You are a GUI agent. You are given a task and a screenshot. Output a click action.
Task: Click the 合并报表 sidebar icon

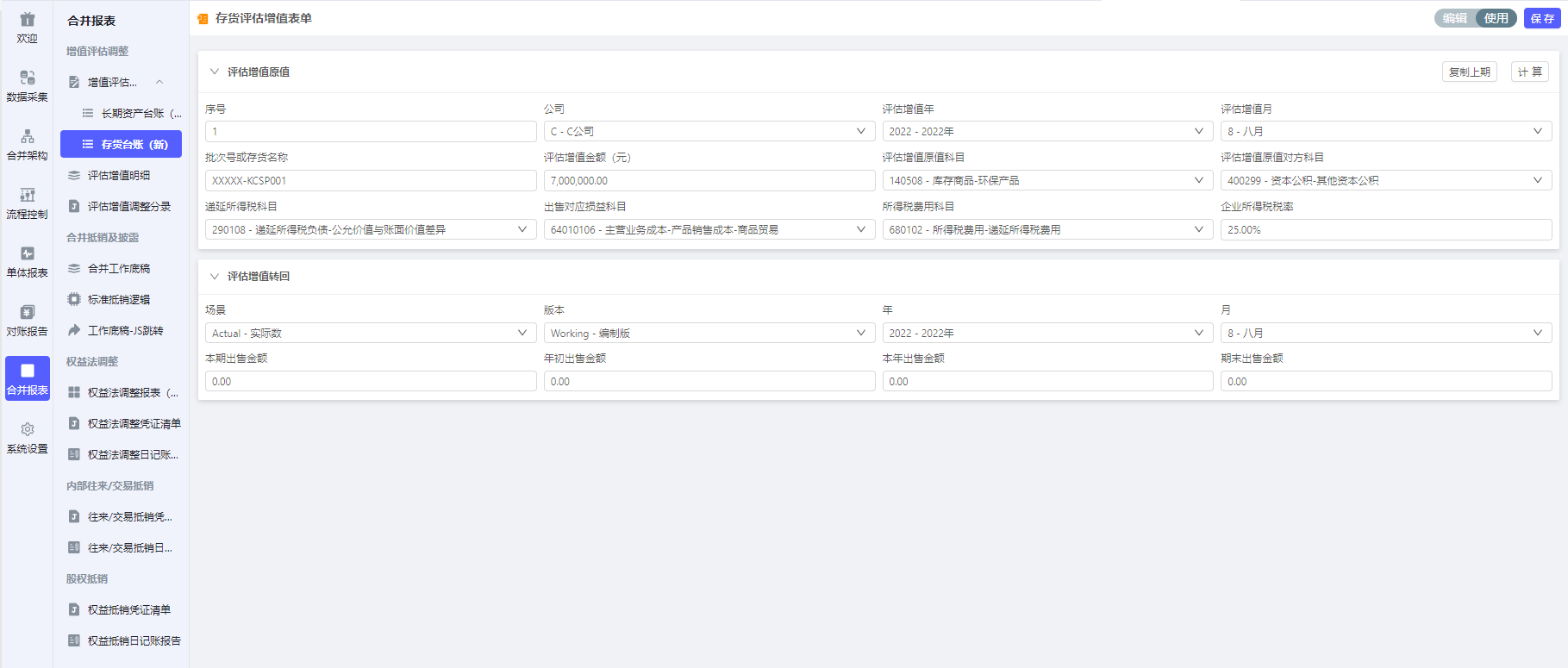(x=27, y=371)
